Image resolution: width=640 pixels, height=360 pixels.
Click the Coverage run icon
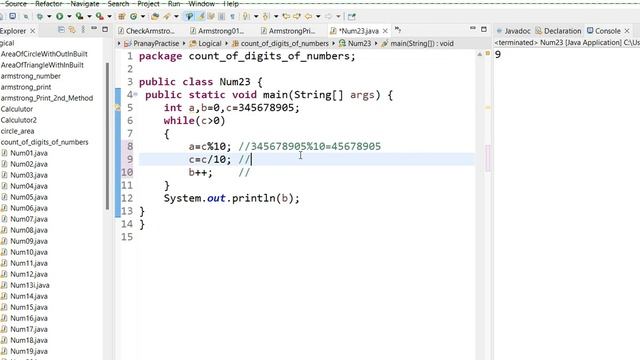79,16
